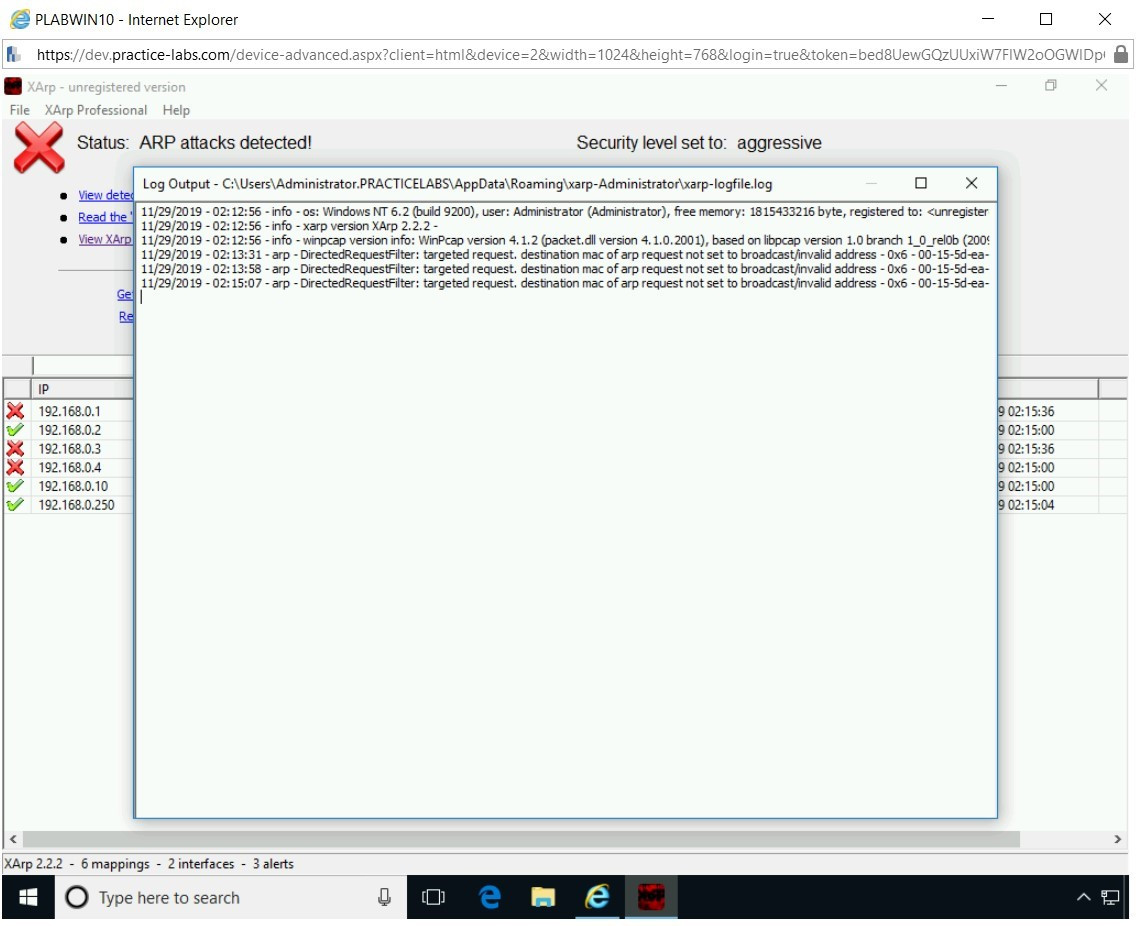
Task: Click the practice-labs site favicon in address bar
Action: 14,54
